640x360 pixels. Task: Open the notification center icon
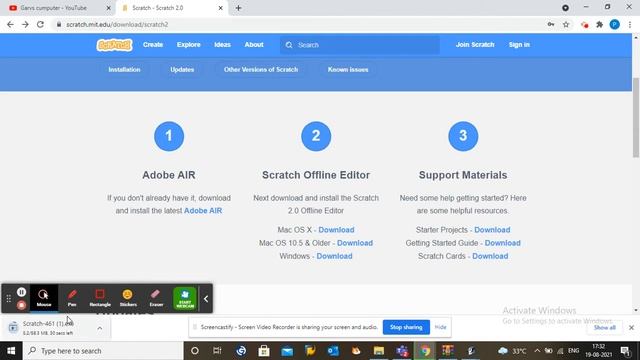625,351
